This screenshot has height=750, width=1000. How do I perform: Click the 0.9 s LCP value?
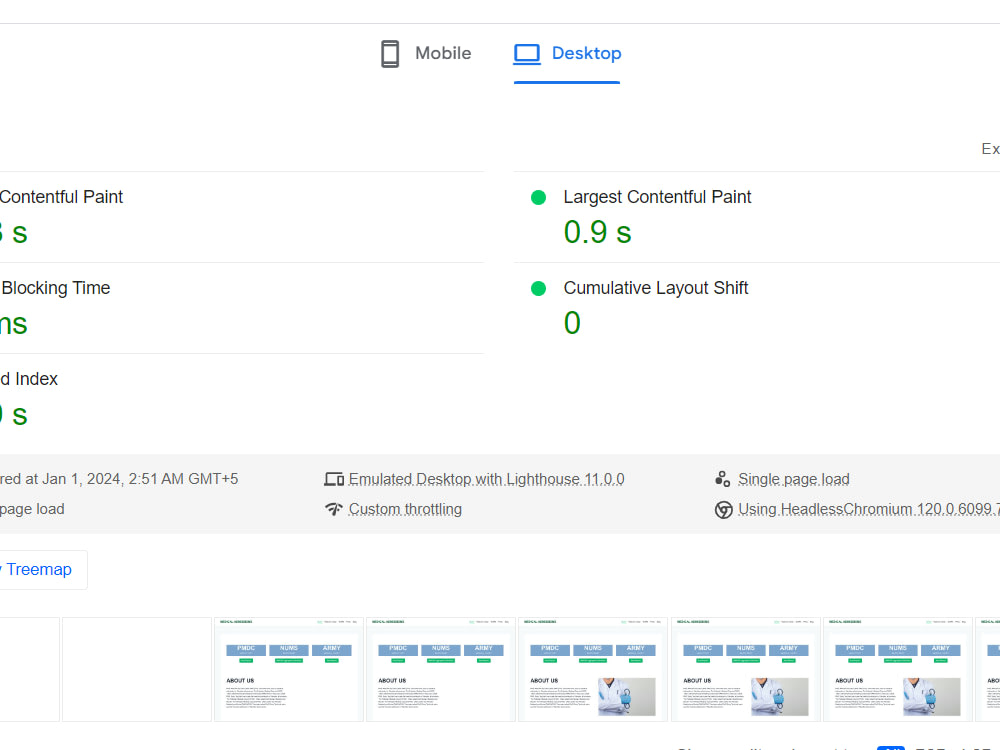[x=597, y=232]
